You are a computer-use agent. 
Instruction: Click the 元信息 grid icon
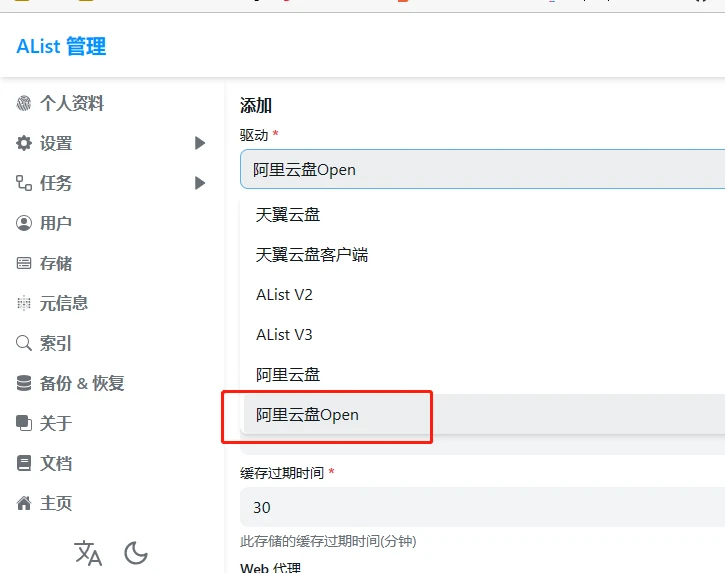point(24,303)
